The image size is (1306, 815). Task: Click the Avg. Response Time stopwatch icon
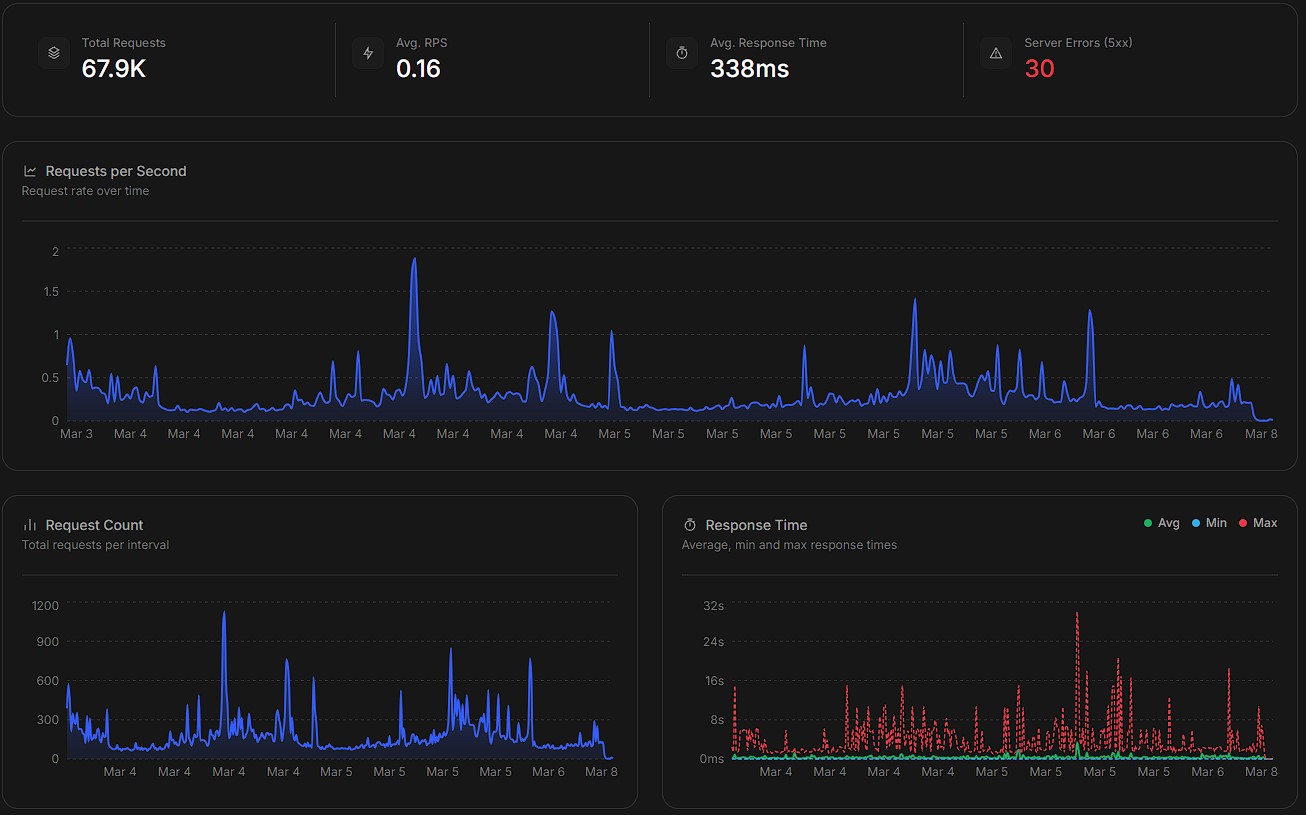[682, 53]
